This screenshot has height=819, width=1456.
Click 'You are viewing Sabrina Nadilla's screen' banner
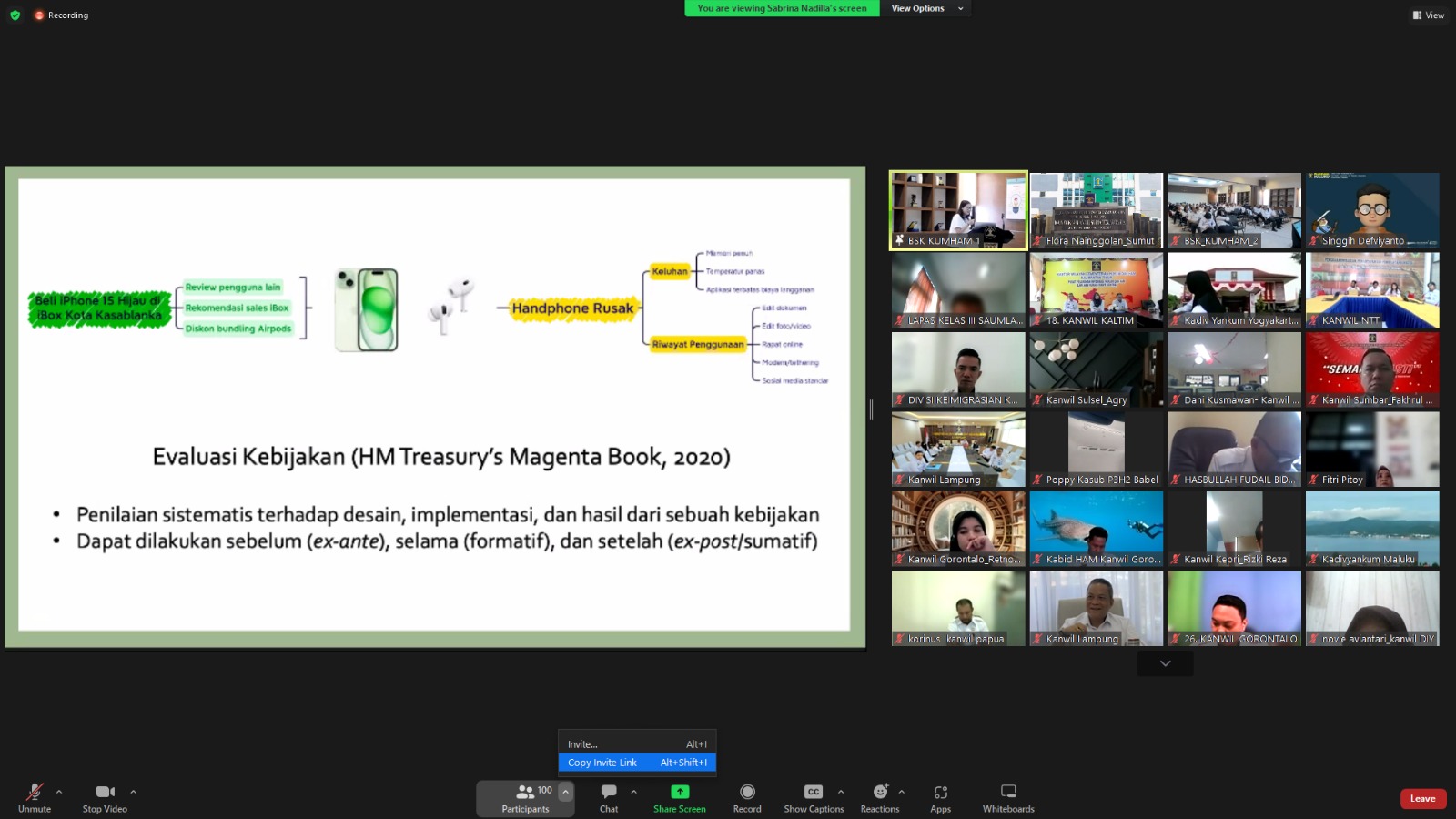[x=782, y=8]
